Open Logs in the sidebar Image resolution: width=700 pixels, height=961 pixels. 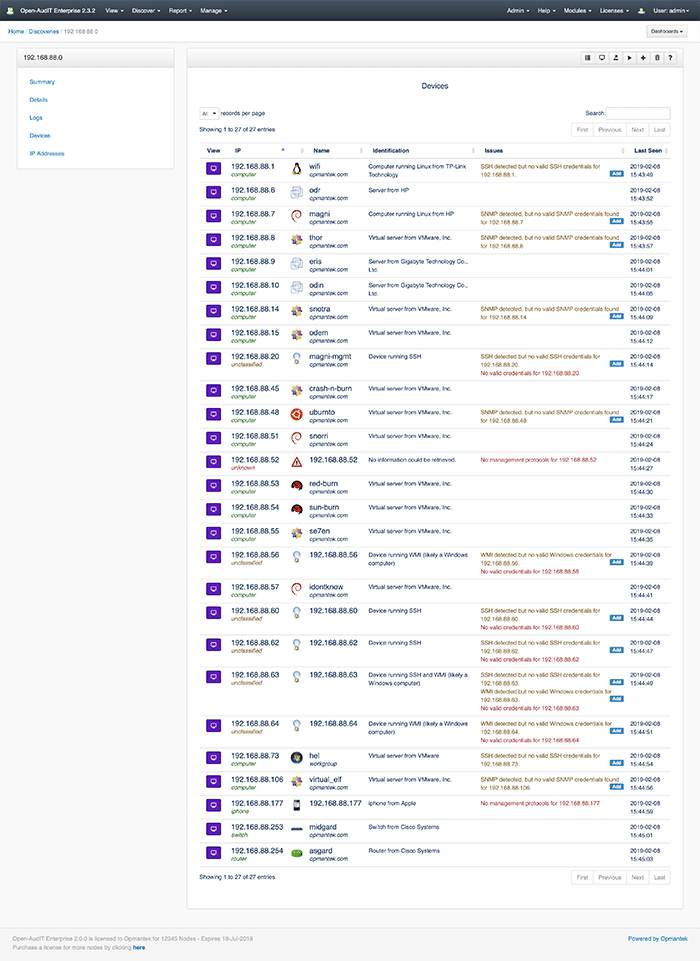click(x=36, y=117)
